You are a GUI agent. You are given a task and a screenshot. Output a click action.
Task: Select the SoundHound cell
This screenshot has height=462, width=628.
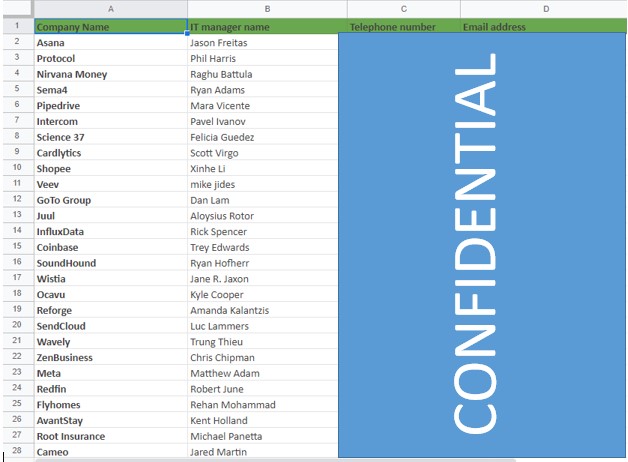point(111,263)
